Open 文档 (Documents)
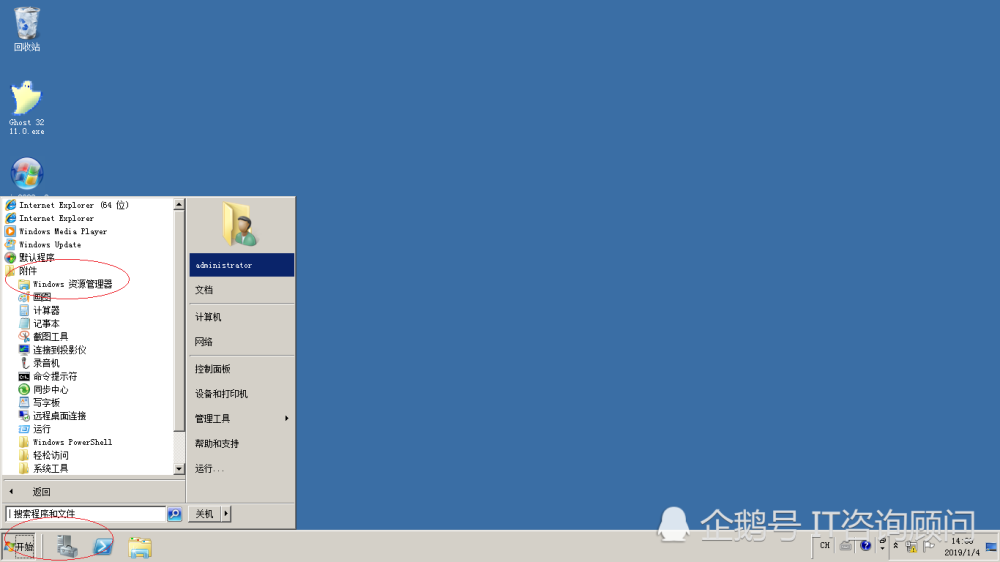 242,290
